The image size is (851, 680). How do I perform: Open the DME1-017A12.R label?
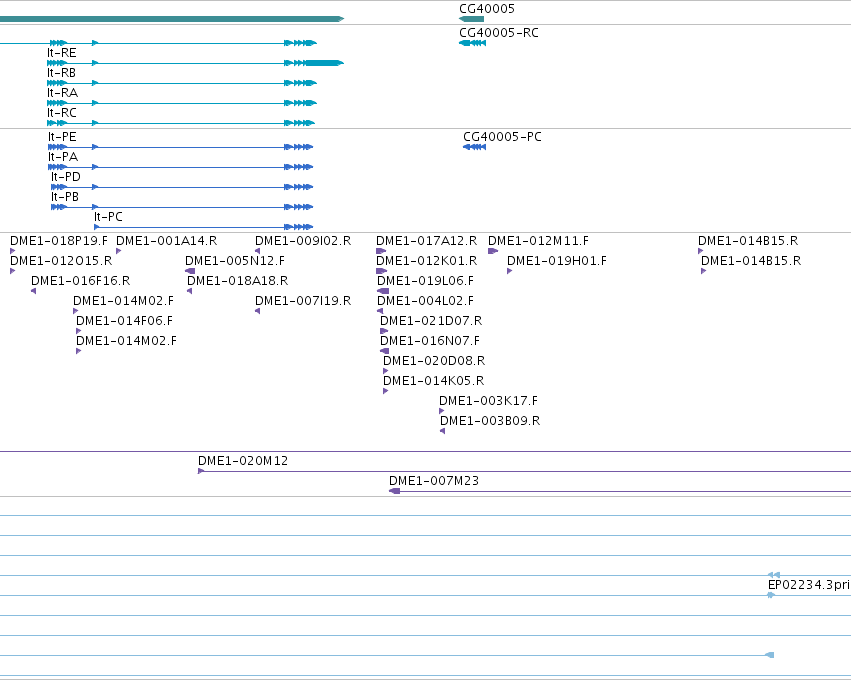pos(426,241)
